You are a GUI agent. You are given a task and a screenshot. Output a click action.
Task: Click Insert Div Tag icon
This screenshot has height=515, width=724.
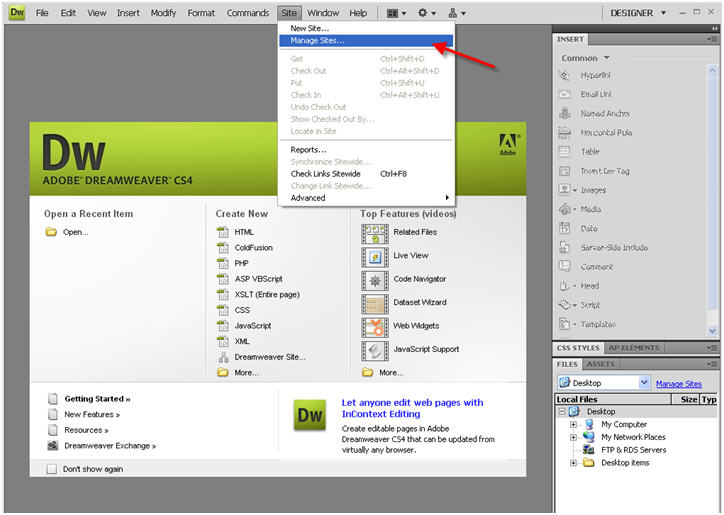(x=564, y=171)
